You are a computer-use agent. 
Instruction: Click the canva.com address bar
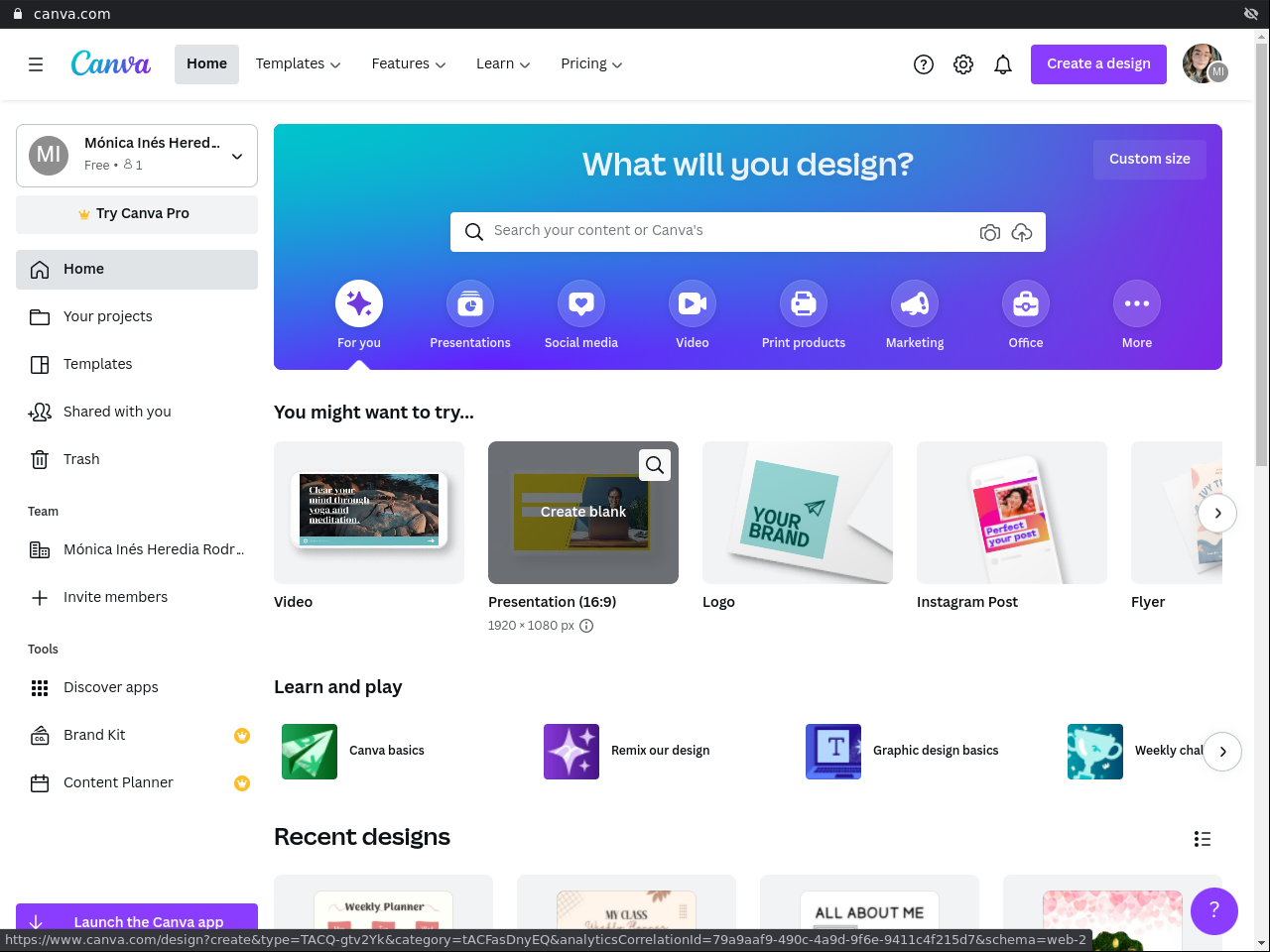coord(71,14)
